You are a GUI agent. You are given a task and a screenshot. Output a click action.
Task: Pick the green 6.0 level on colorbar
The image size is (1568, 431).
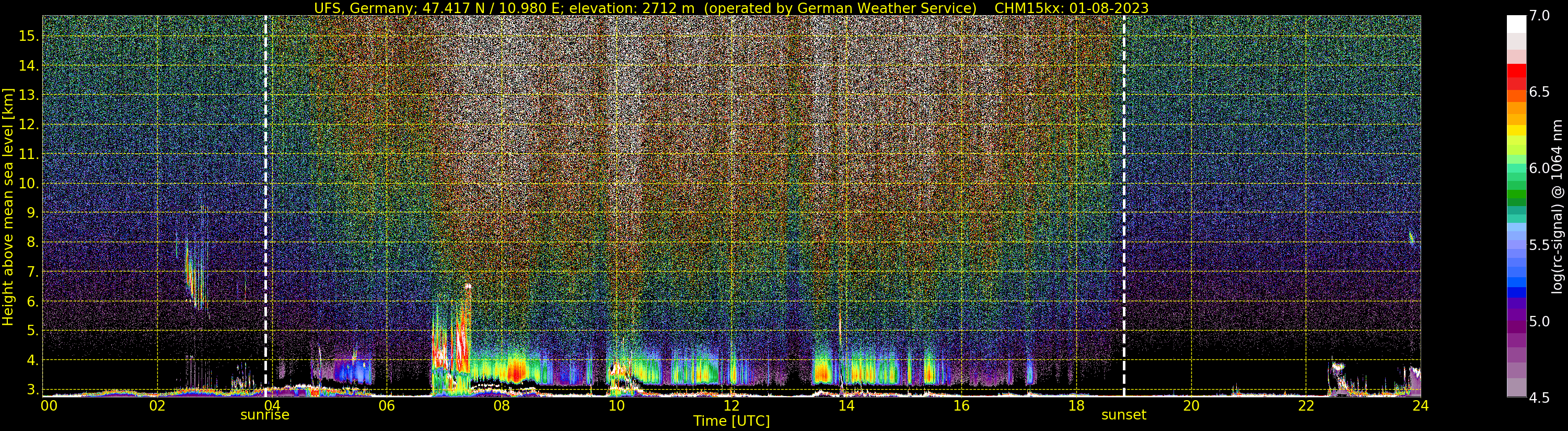tap(1516, 168)
